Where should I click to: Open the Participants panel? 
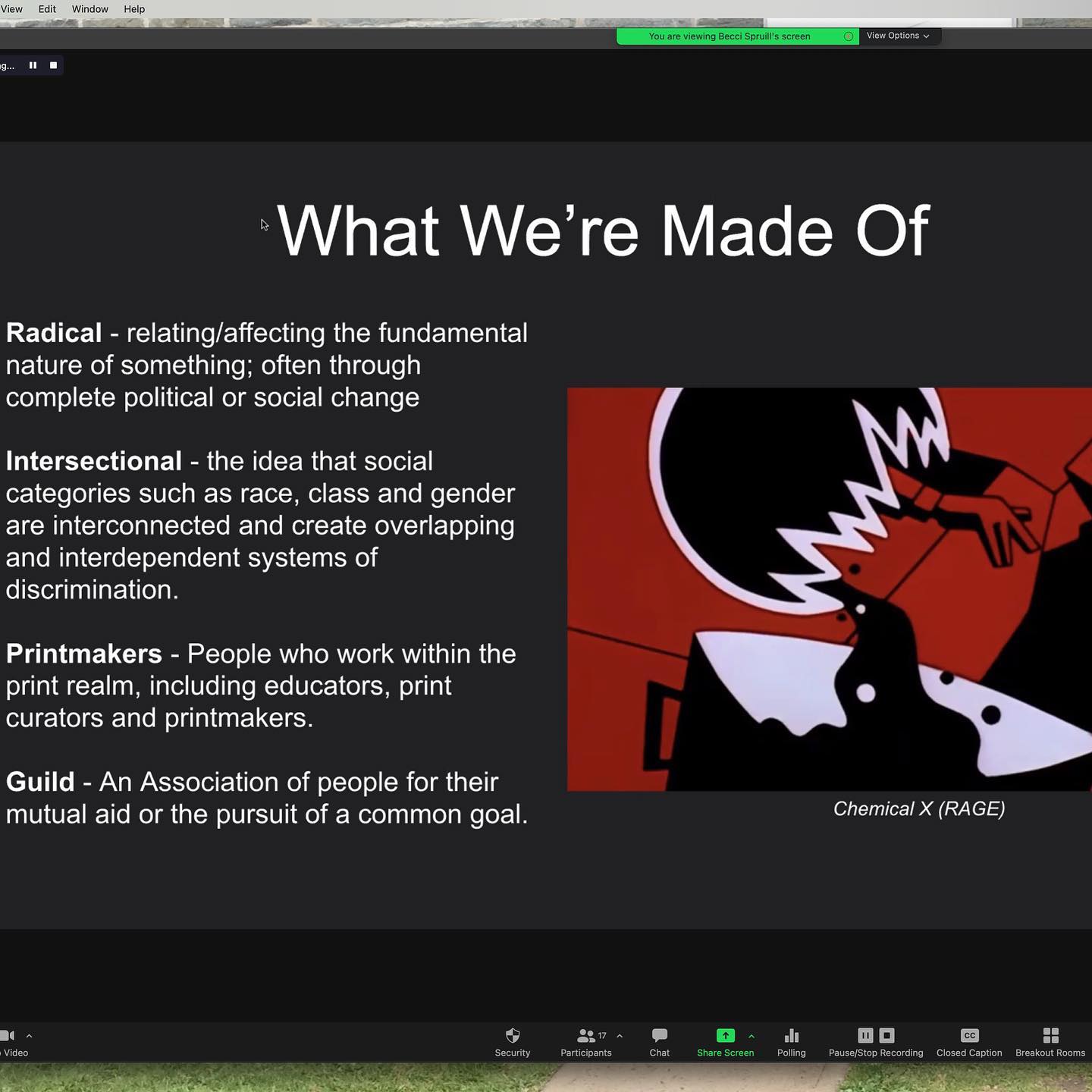585,1036
